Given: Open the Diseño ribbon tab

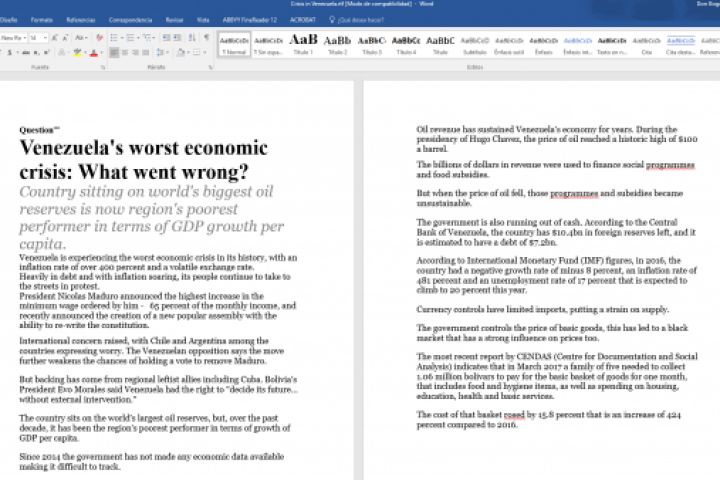Looking at the screenshot, I should pyautogui.click(x=8, y=20).
